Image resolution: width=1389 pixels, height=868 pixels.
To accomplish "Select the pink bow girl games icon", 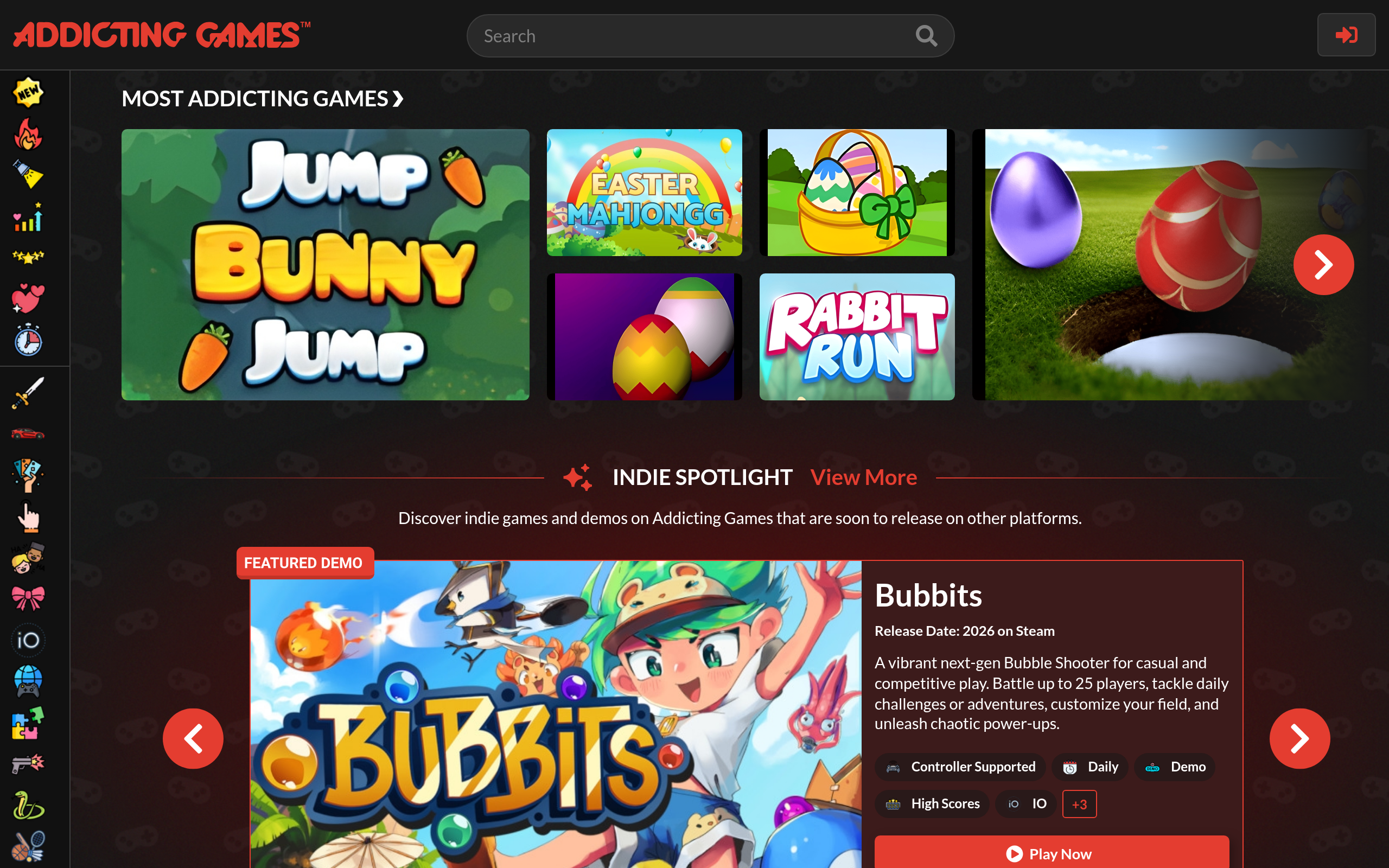I will [x=28, y=598].
